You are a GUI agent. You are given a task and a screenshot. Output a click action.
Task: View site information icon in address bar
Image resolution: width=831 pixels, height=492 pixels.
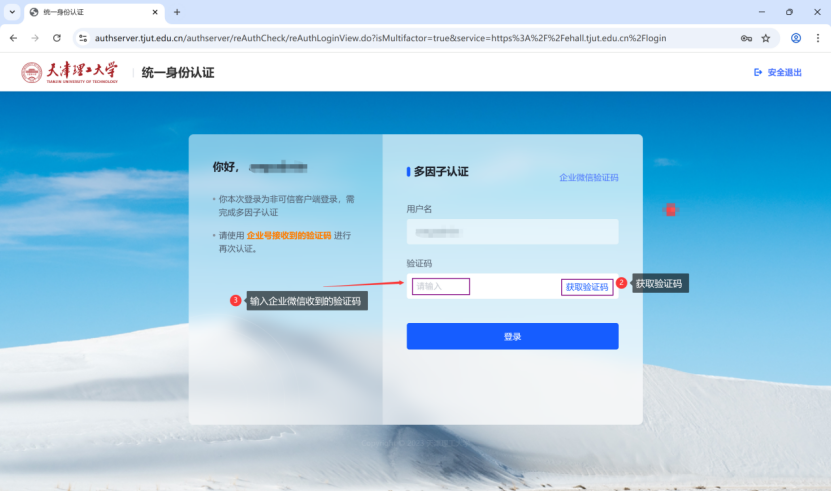pyautogui.click(x=82, y=38)
